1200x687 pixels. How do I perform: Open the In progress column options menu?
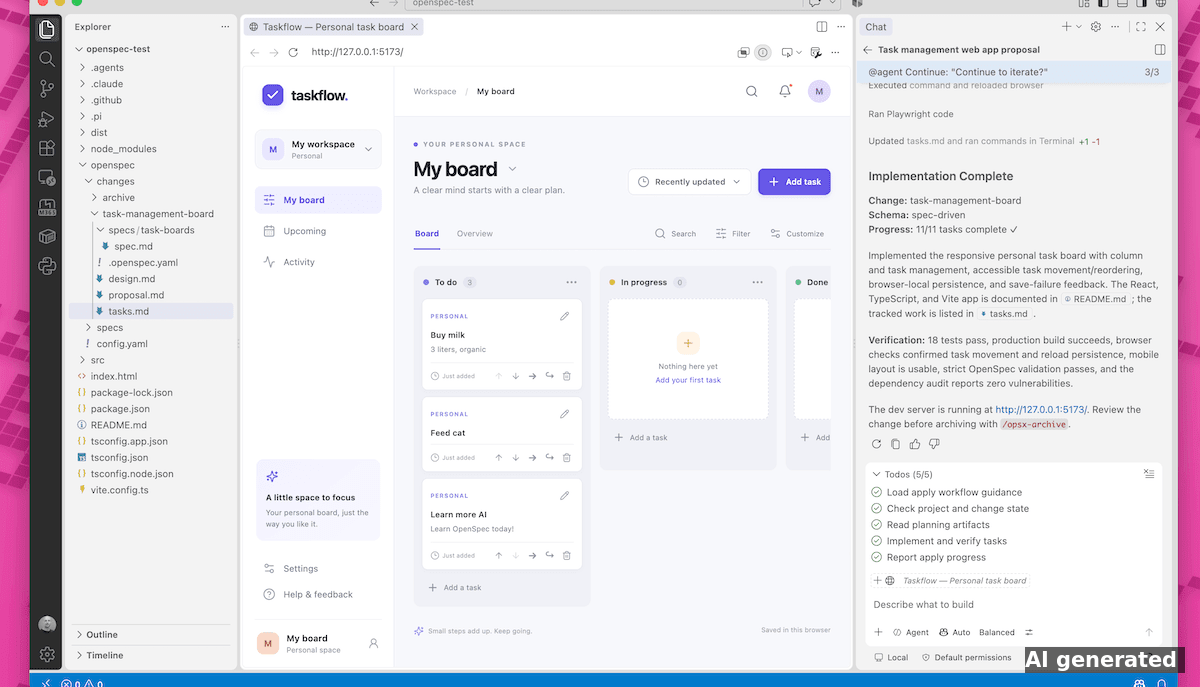coord(757,282)
